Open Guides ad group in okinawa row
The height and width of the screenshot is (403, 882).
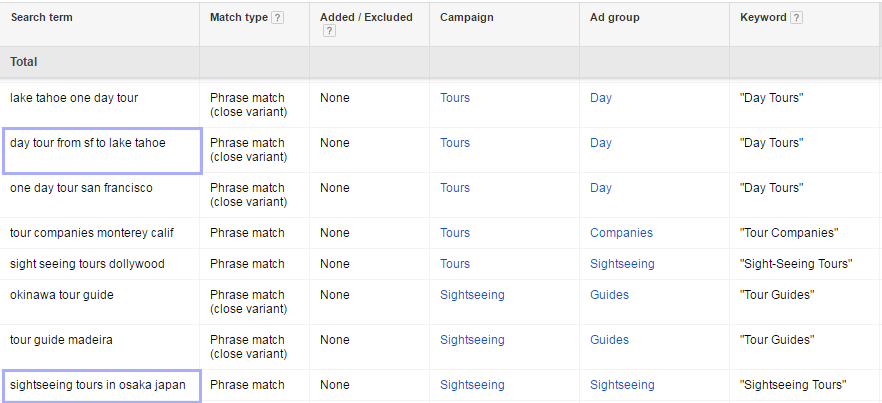click(609, 295)
